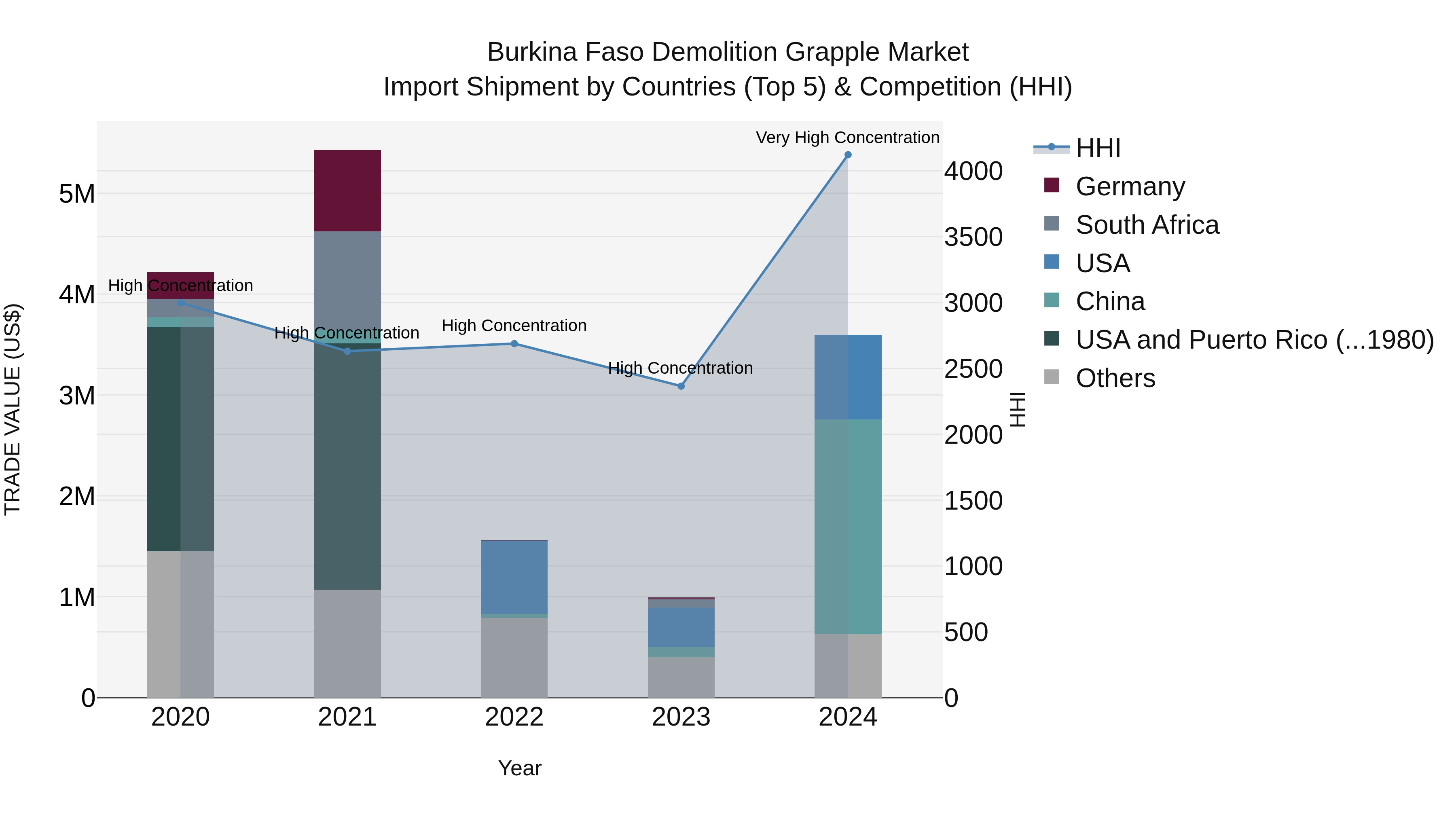This screenshot has height=819, width=1456.
Task: Click the USA blue legend swatch
Action: point(1051,262)
